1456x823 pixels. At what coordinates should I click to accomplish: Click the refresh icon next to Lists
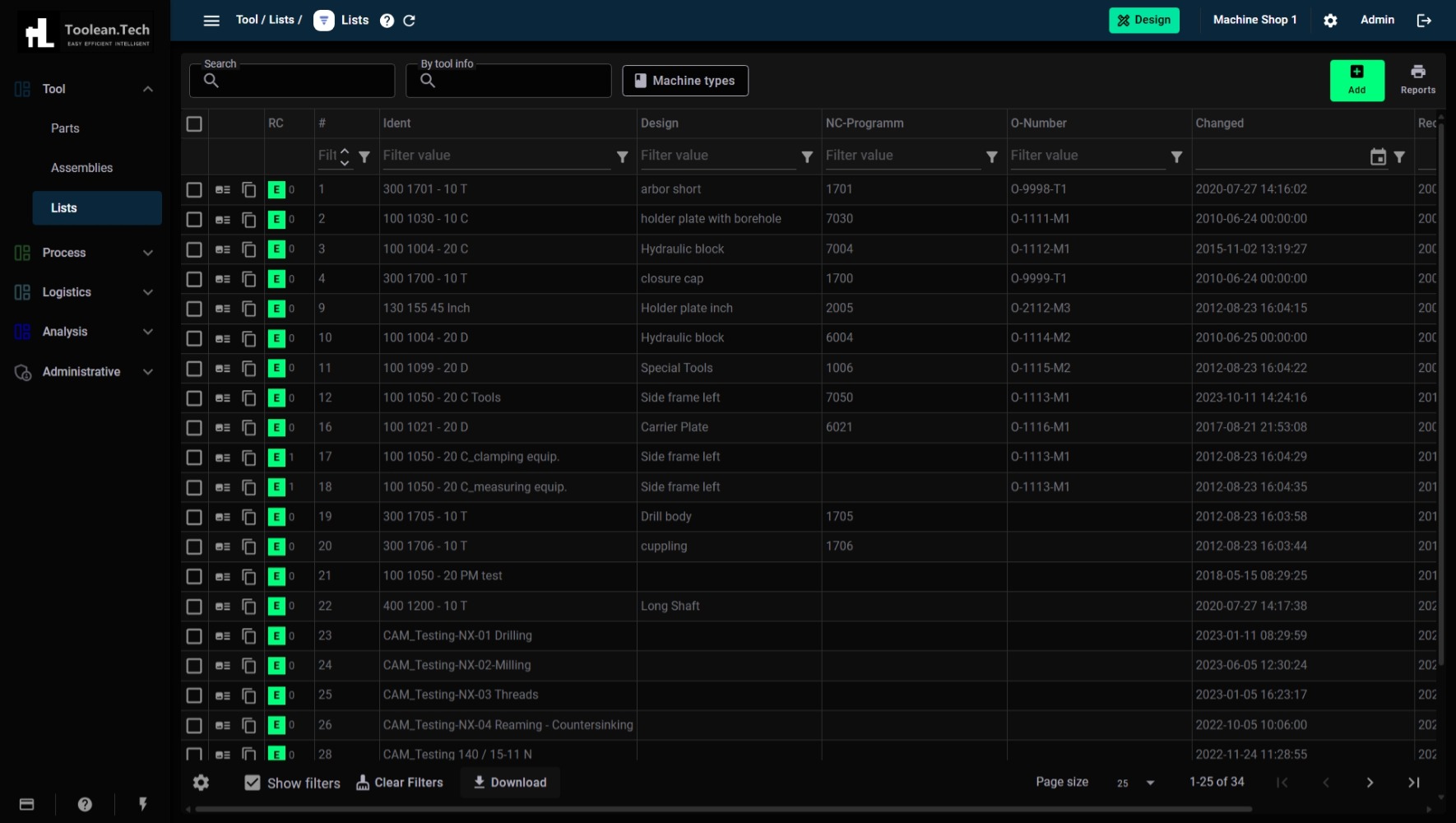coord(409,21)
